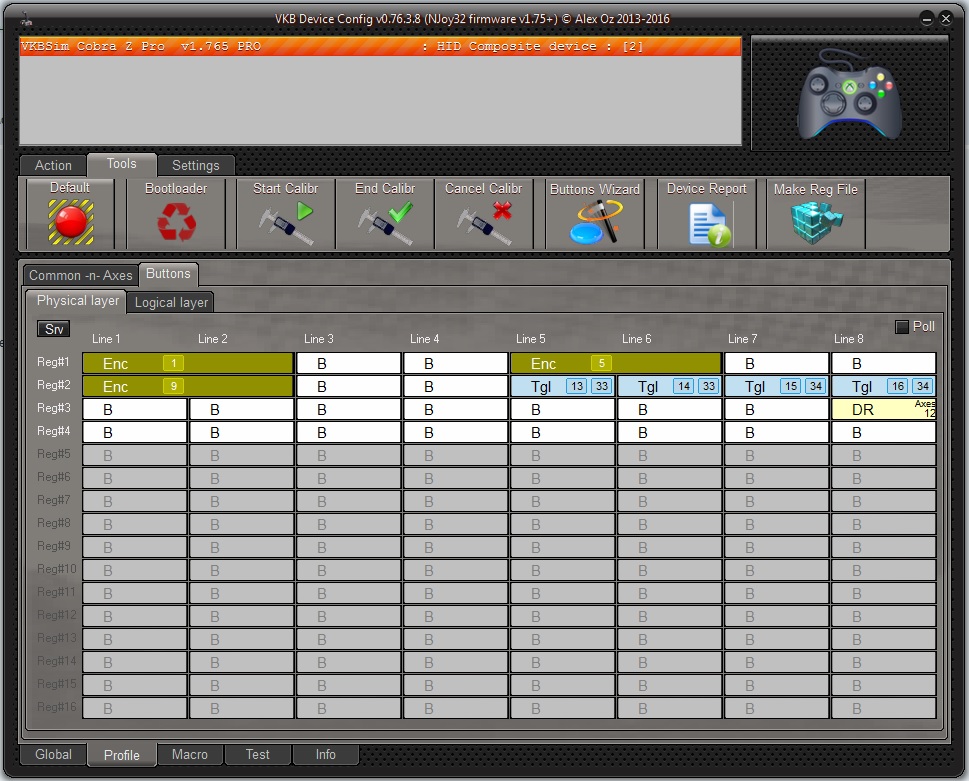Switch to the Action tab
This screenshot has height=781, width=969.
click(53, 165)
